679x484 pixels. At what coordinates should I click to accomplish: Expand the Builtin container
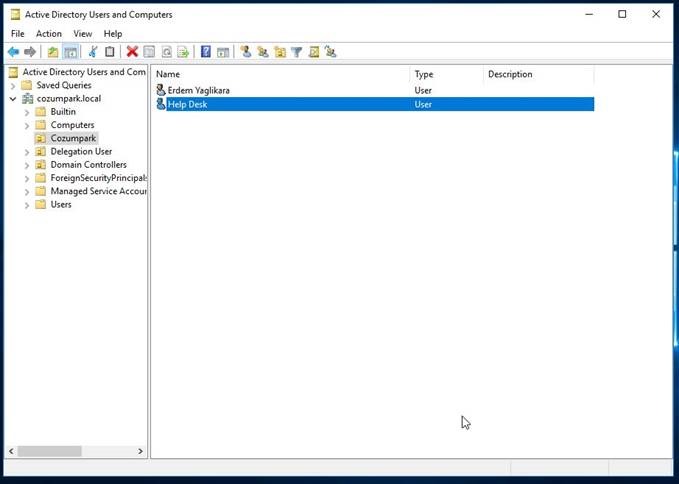point(27,112)
